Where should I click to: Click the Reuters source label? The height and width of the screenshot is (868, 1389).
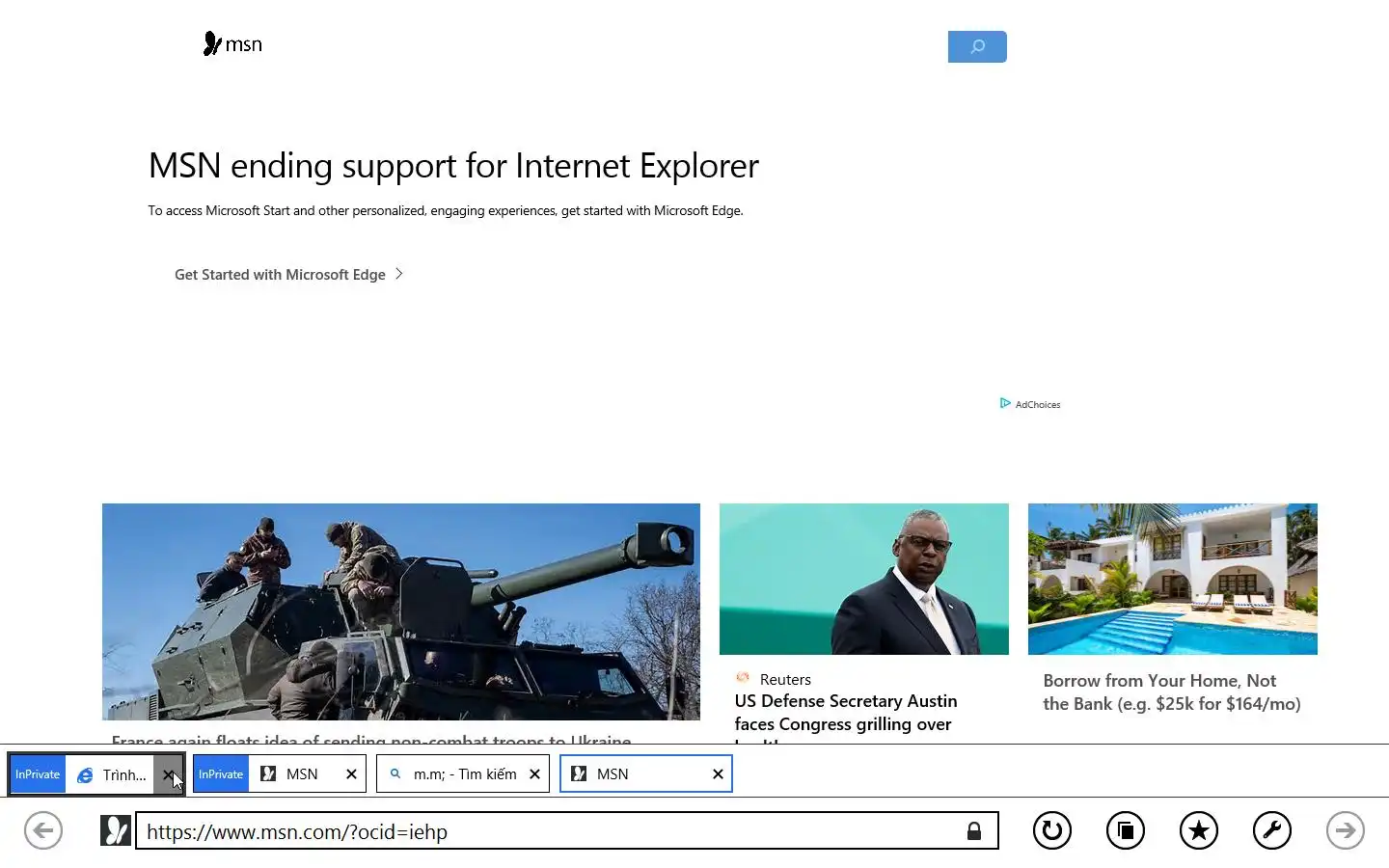pos(785,680)
